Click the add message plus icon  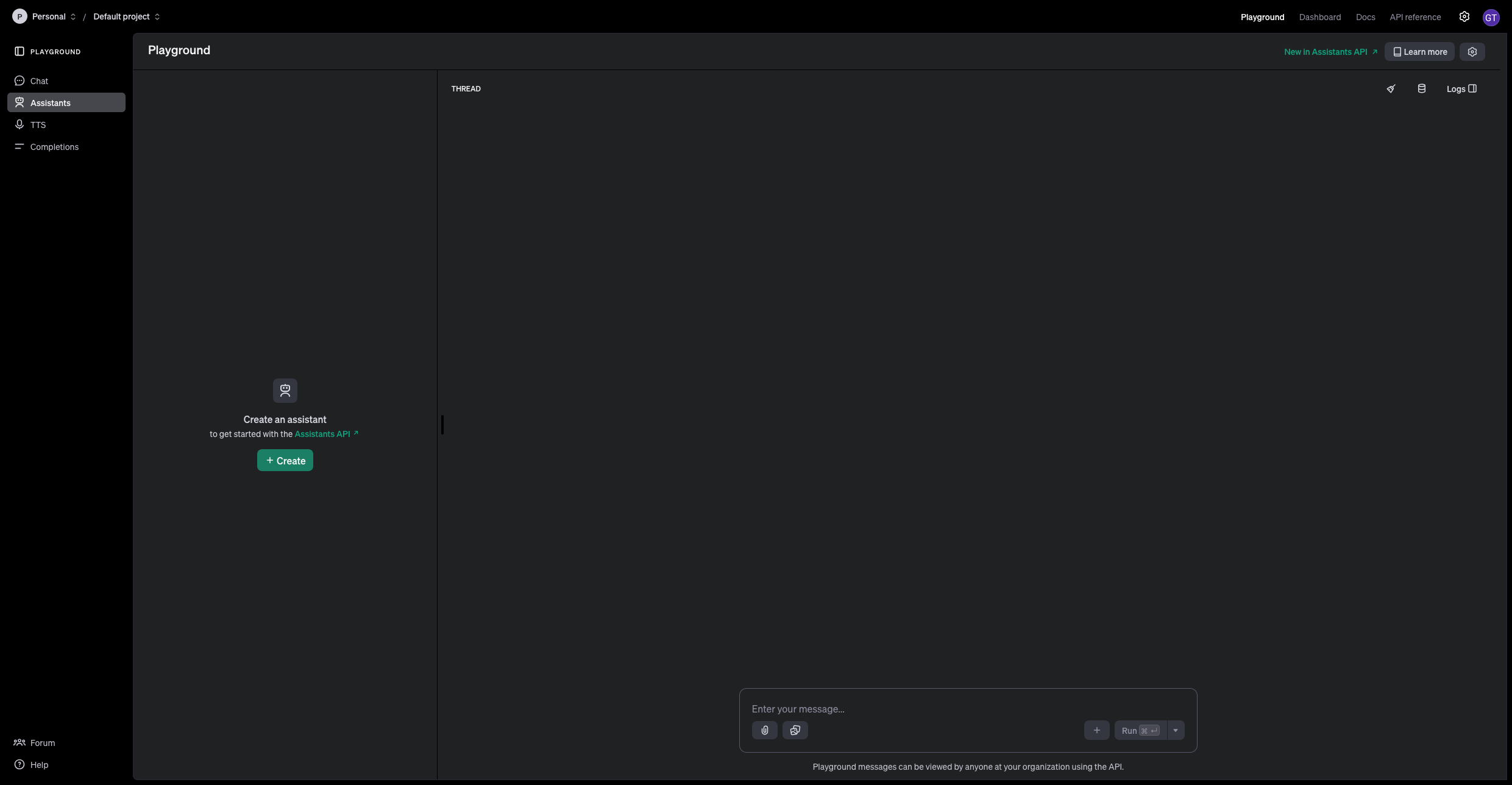(x=1096, y=730)
